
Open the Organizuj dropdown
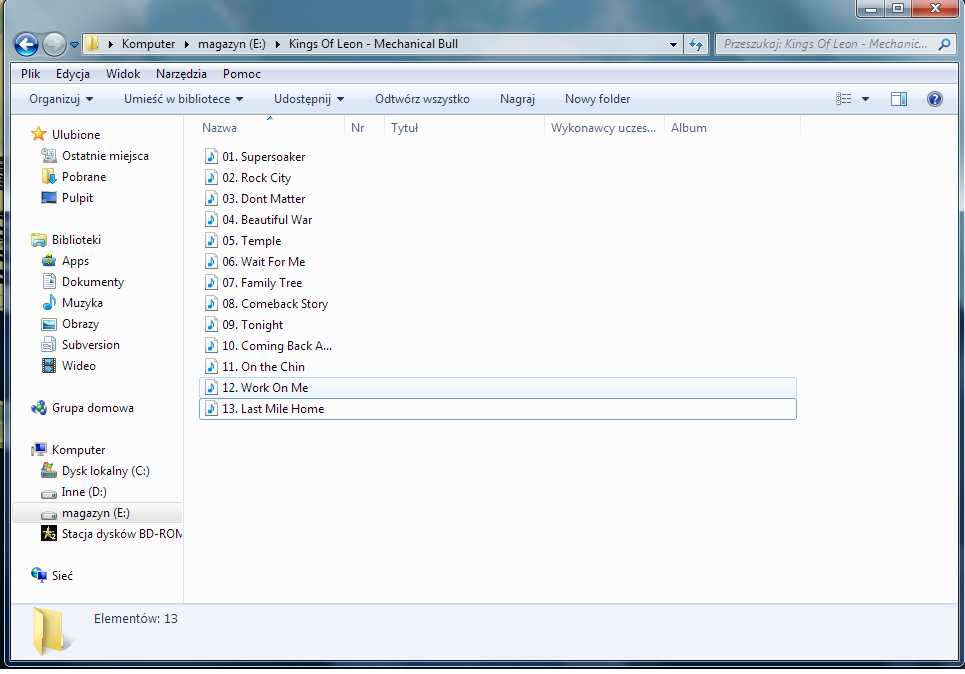click(61, 99)
